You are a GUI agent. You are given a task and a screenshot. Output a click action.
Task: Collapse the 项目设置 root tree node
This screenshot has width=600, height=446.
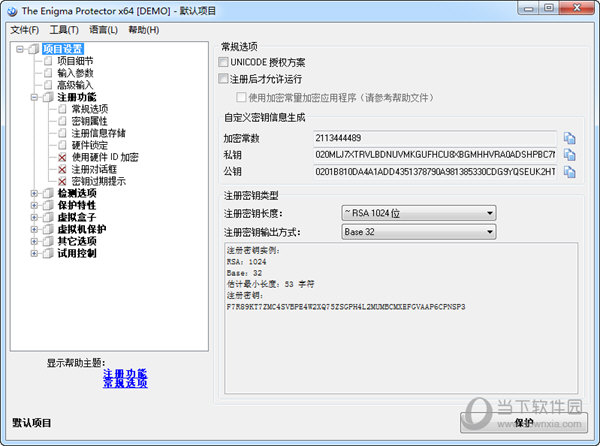(20, 49)
